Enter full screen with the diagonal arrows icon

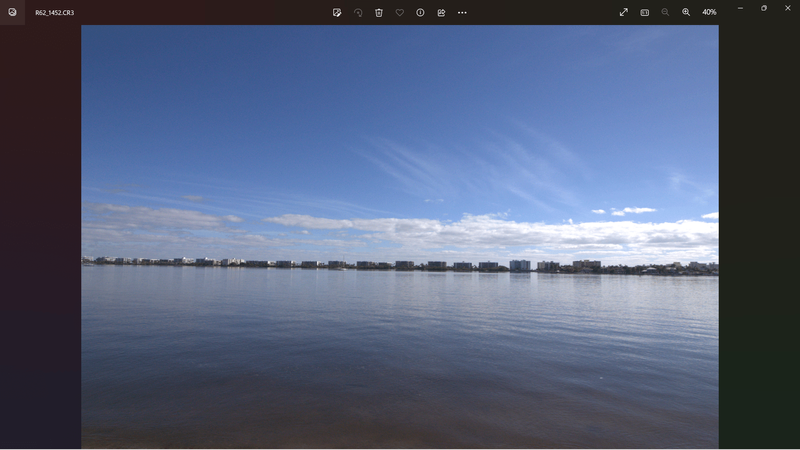(624, 12)
